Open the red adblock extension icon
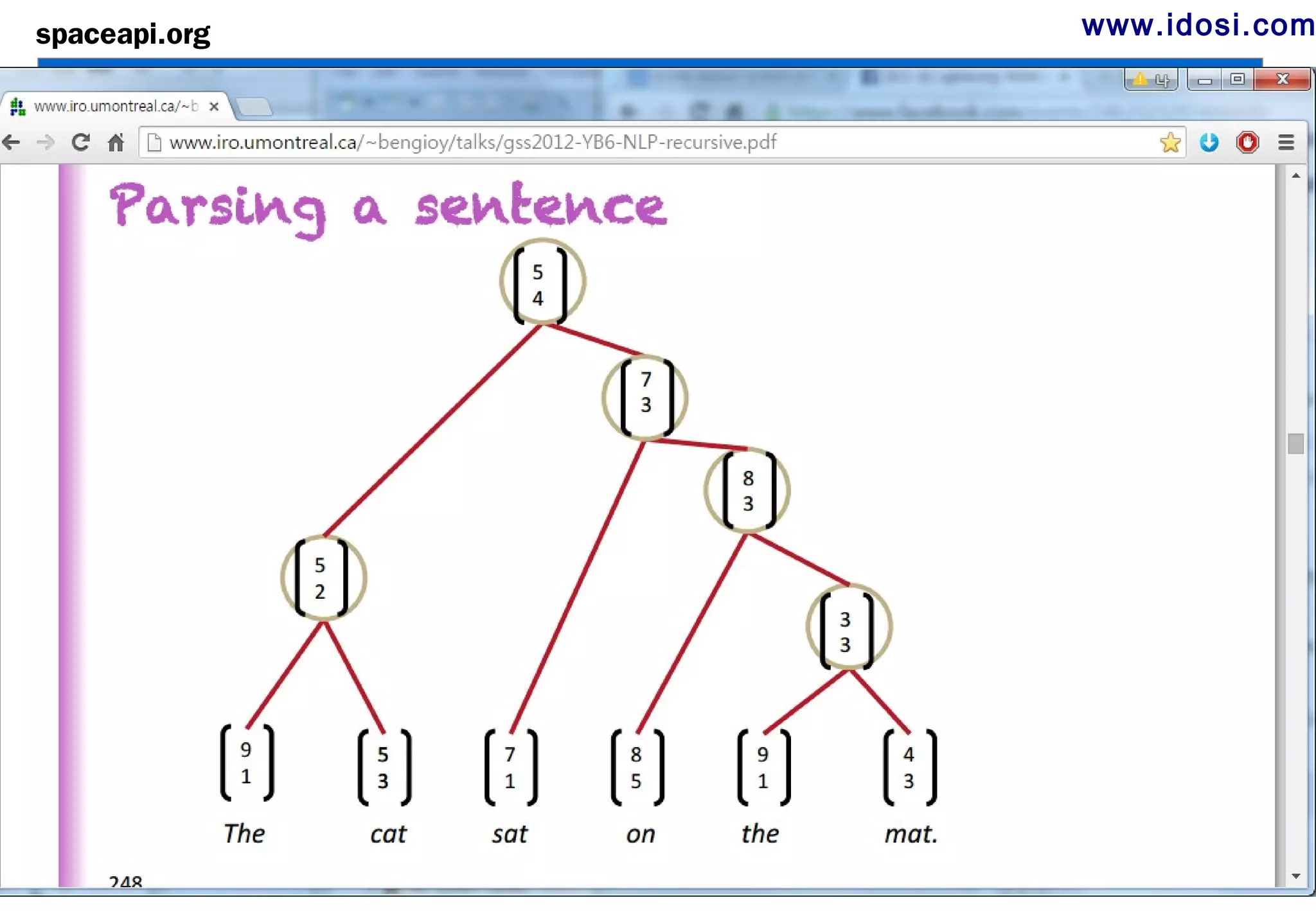The width and height of the screenshot is (1316, 911). (1247, 142)
